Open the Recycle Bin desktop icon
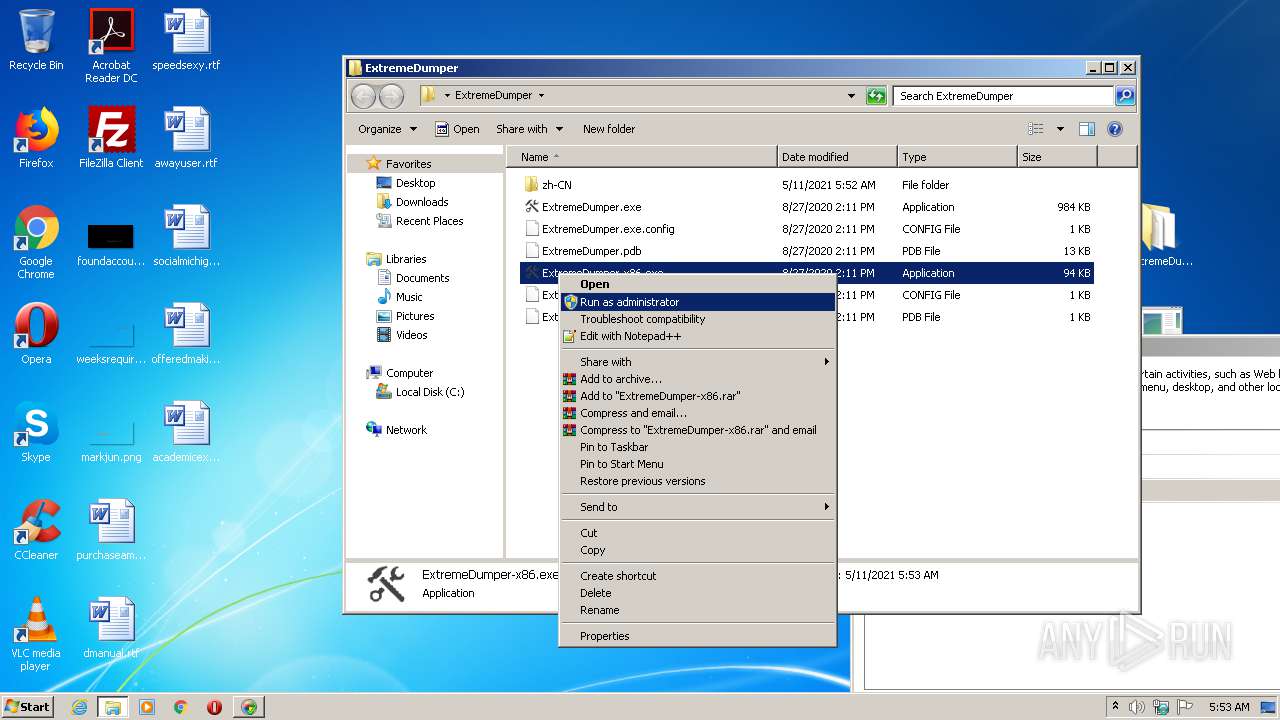1280x720 pixels. pyautogui.click(x=36, y=40)
